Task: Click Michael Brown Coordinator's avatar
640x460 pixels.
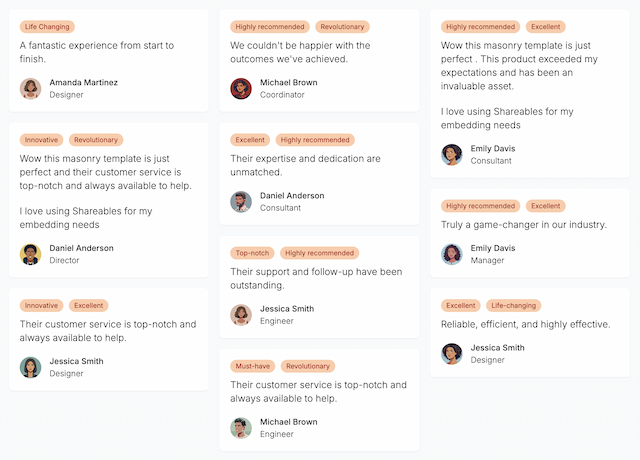Action: tap(241, 88)
